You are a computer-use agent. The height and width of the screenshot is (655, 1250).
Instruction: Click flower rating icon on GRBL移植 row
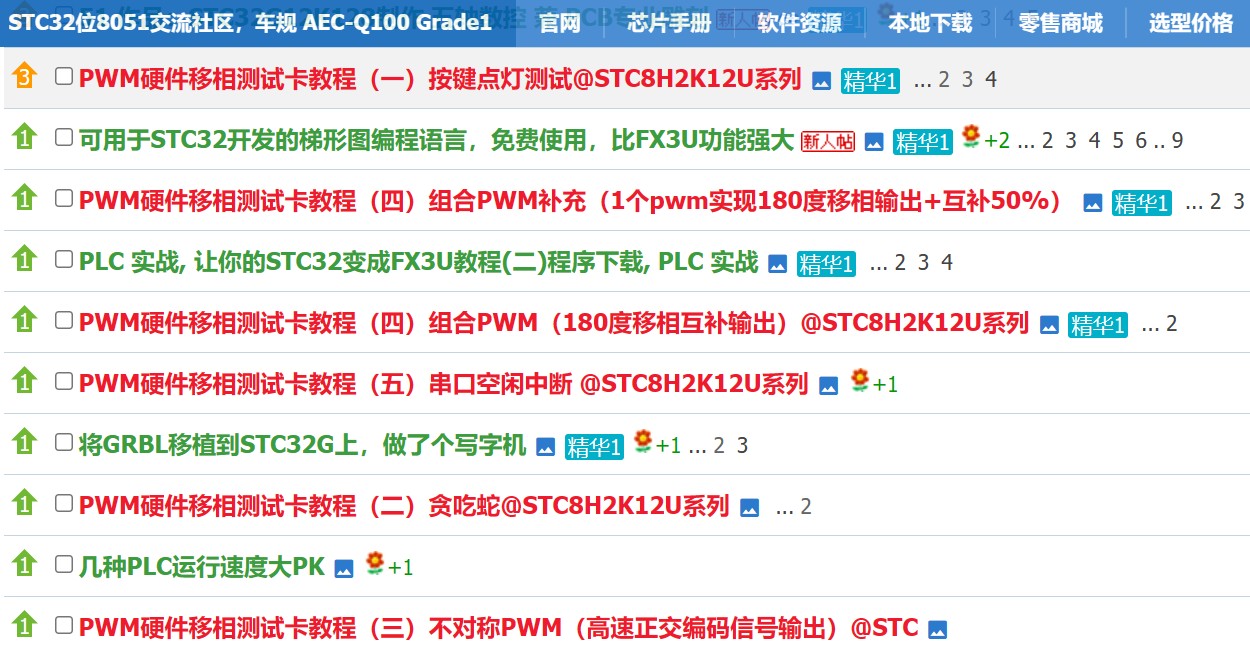click(643, 442)
